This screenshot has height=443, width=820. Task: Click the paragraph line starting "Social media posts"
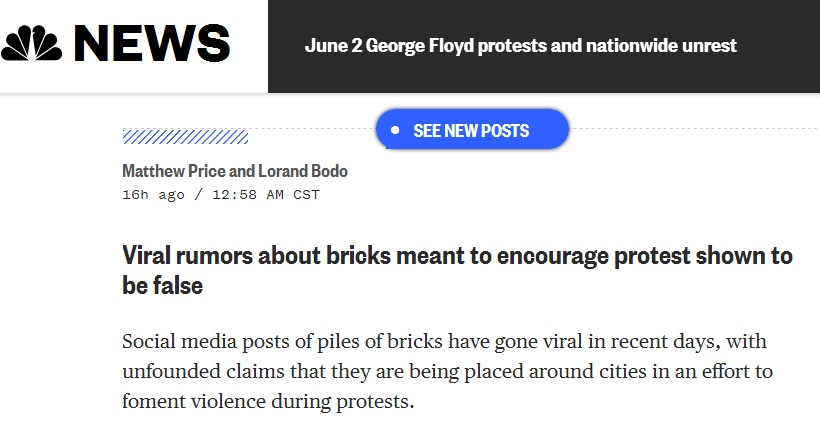coord(443,341)
